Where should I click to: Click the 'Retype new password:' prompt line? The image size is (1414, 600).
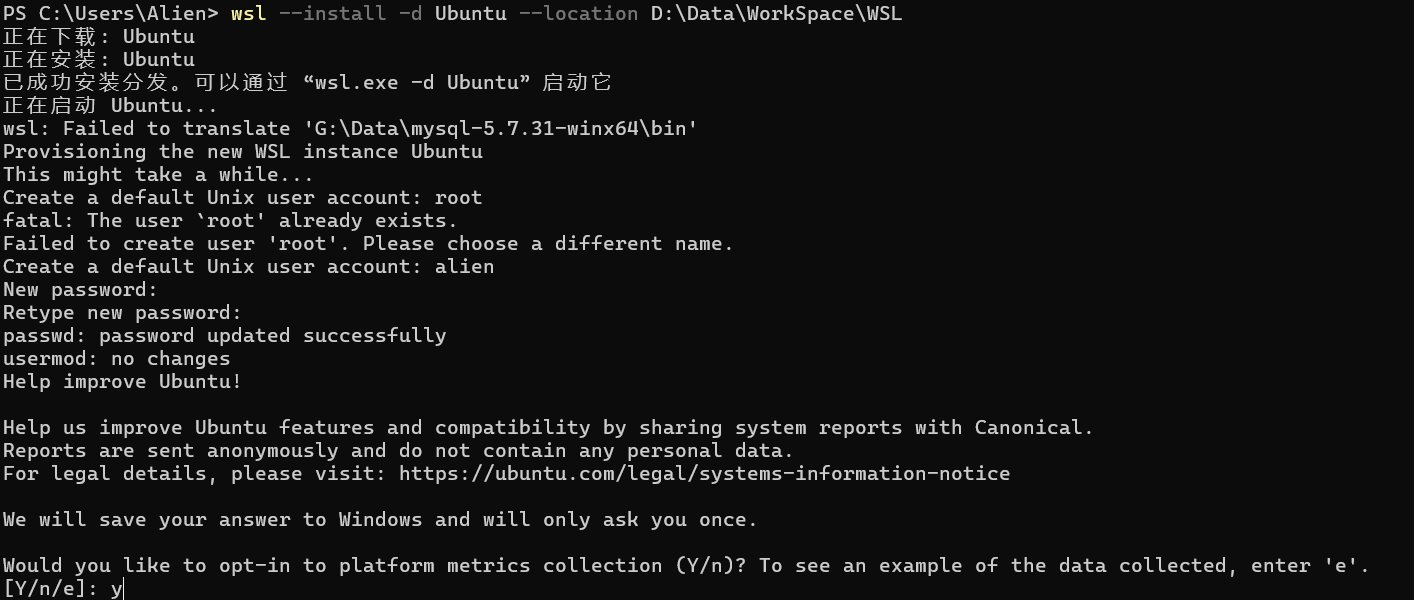click(122, 313)
